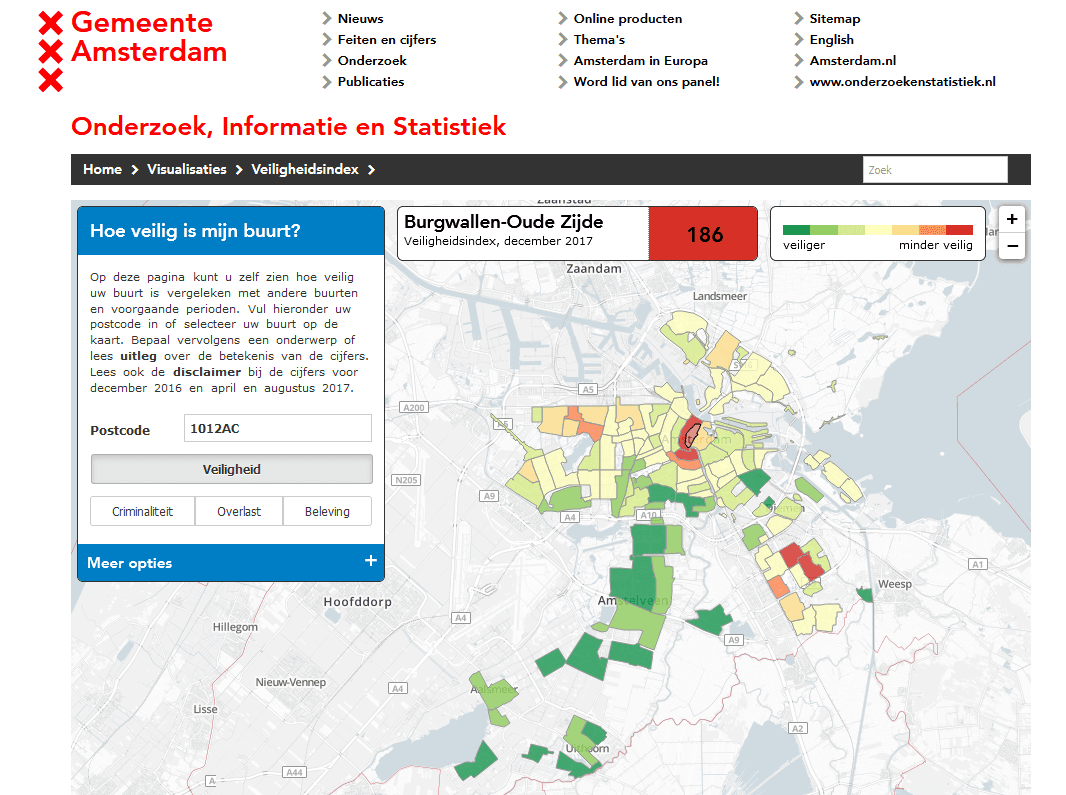Click the Gemeente Amsterdam logo

pyautogui.click(x=133, y=51)
